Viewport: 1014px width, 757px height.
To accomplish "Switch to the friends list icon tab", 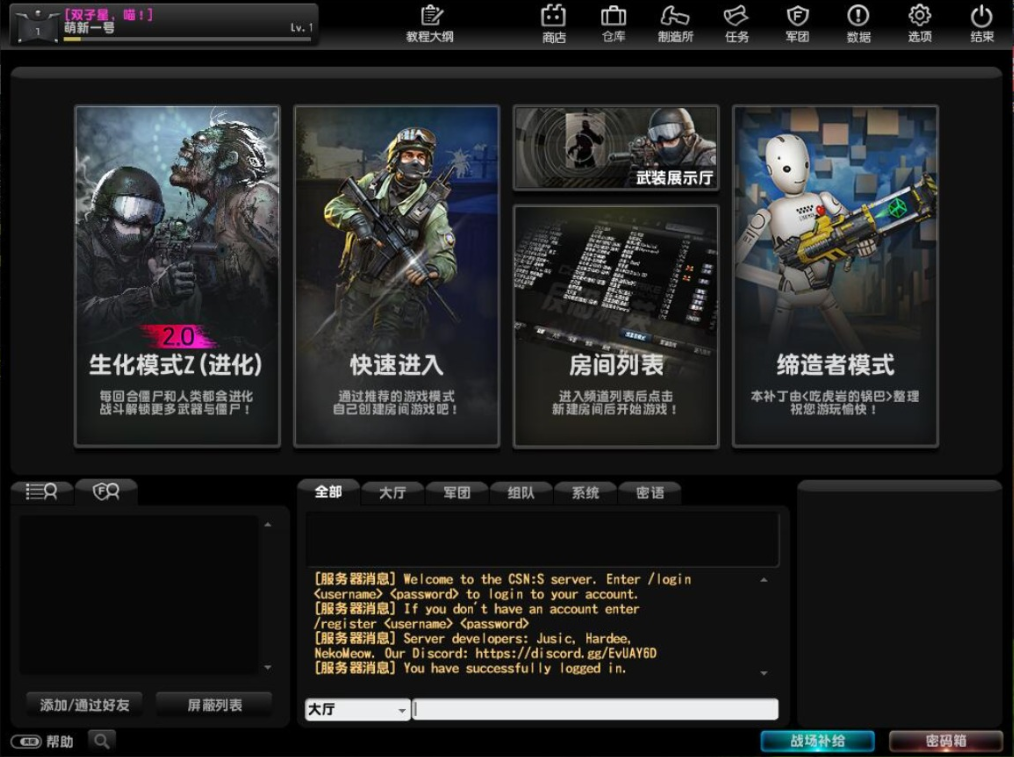I will click(x=41, y=492).
